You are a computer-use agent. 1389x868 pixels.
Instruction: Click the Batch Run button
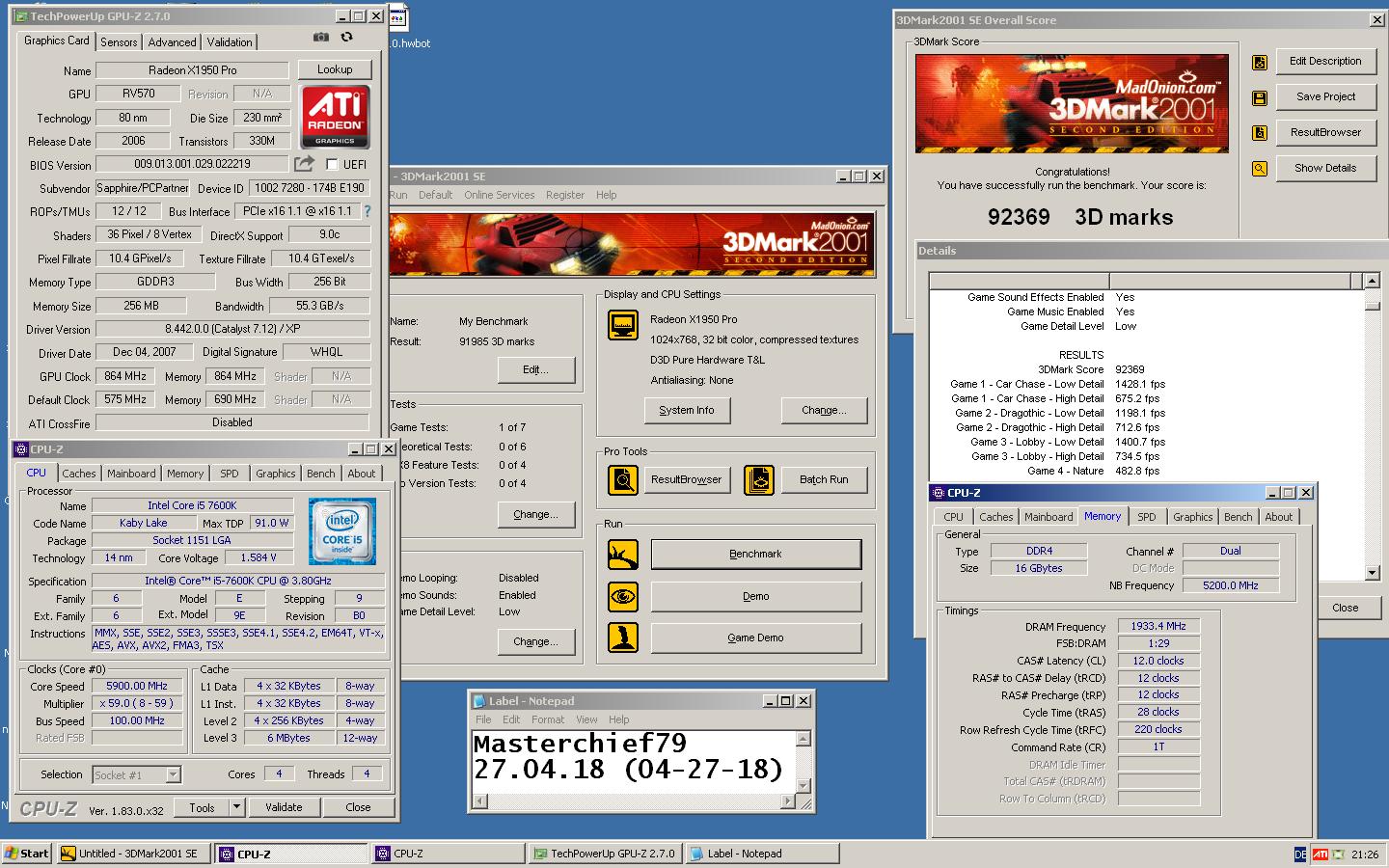(x=824, y=479)
